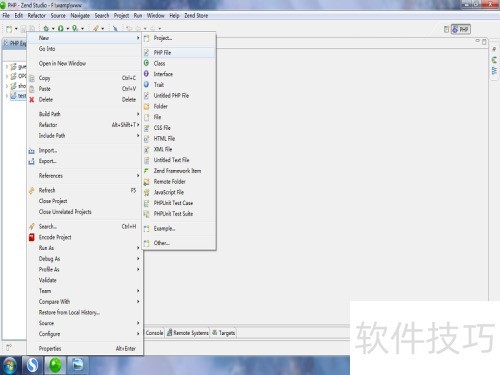Click the Example... wizard icon

pos(146,229)
